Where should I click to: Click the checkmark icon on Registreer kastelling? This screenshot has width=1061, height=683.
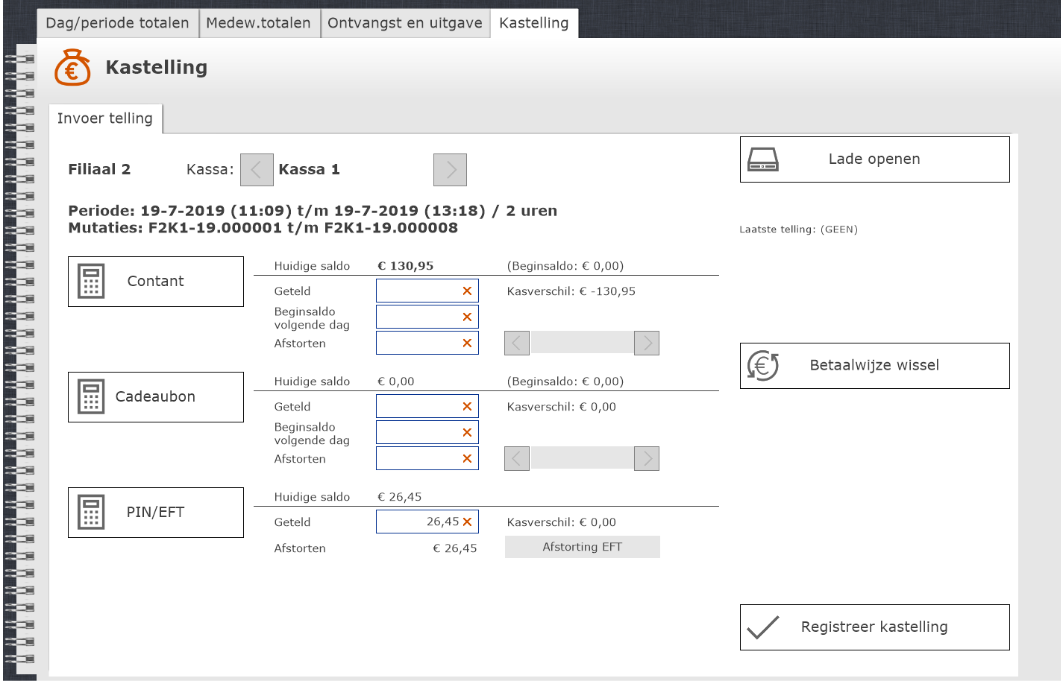(x=763, y=628)
